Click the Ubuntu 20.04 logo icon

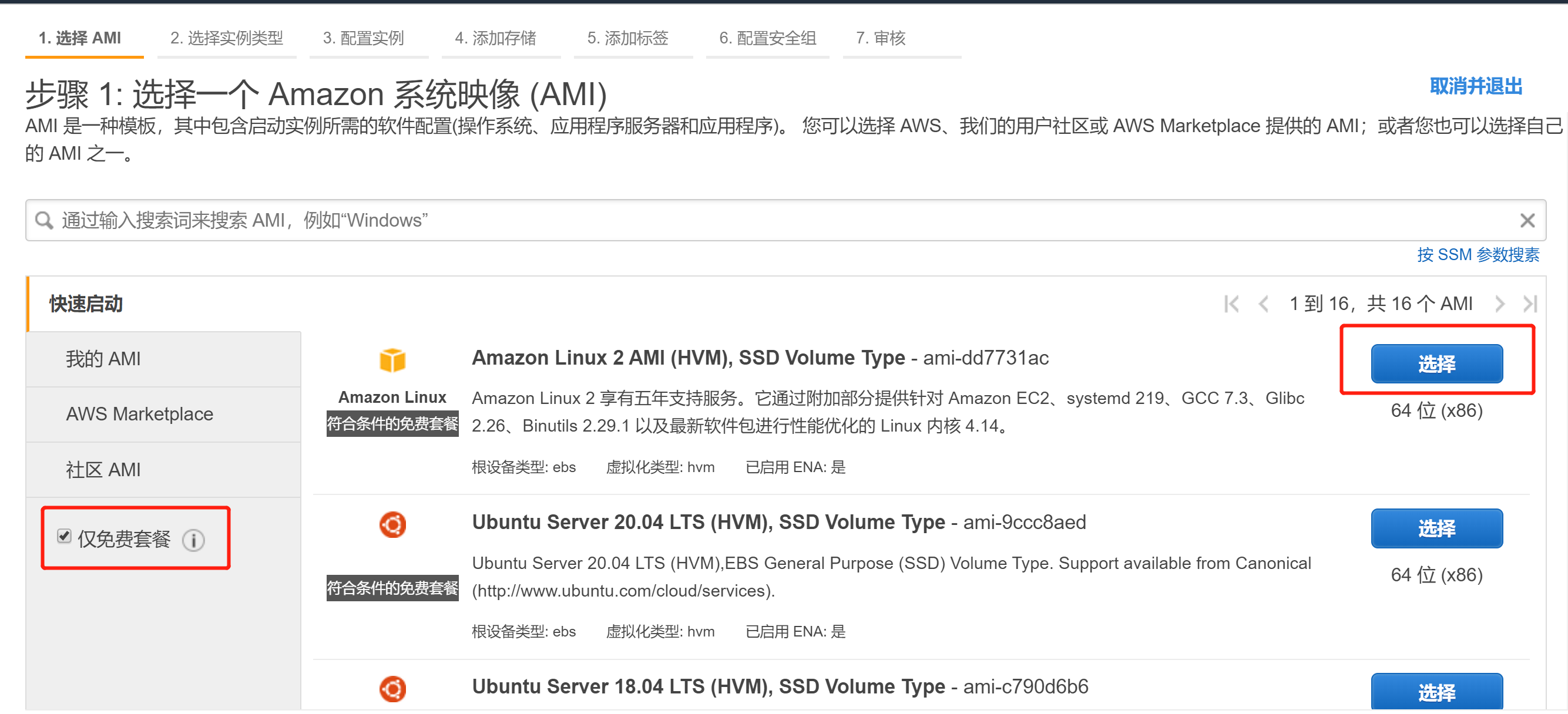click(x=392, y=525)
